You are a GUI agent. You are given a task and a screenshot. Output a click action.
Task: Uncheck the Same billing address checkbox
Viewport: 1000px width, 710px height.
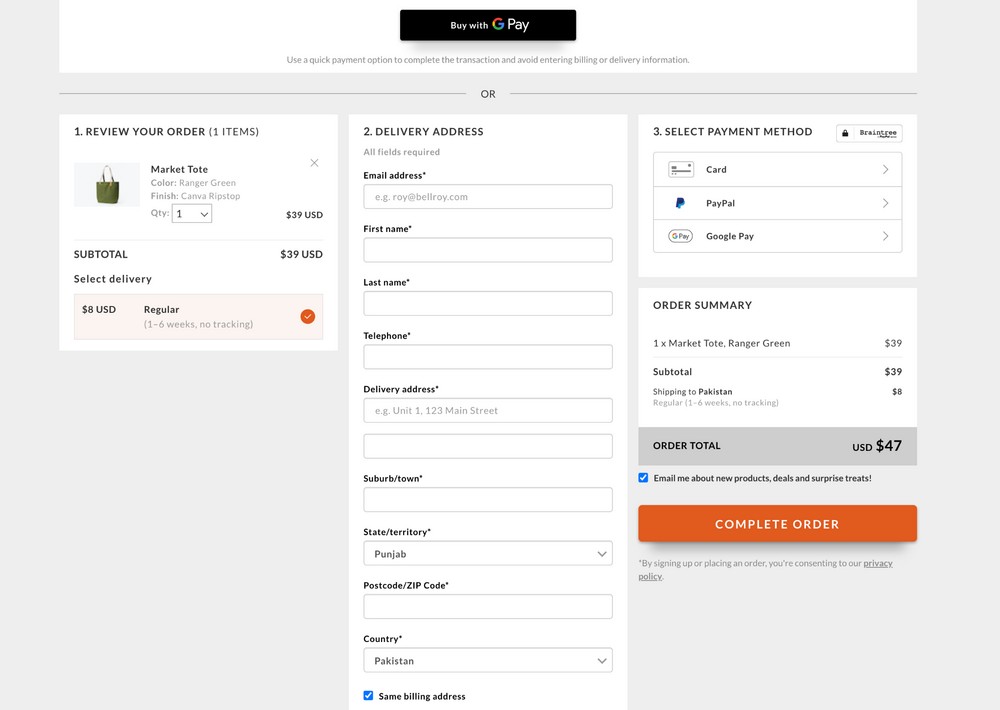click(x=368, y=695)
